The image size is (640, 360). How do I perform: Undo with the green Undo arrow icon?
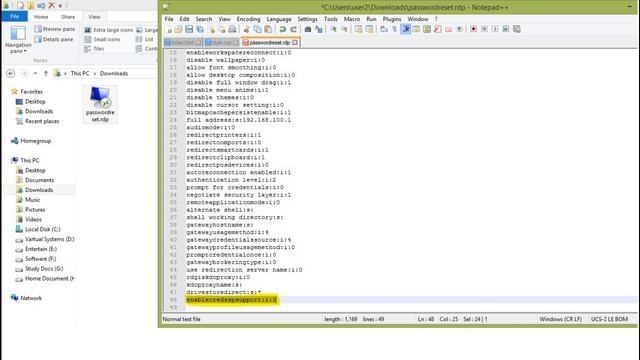(x=282, y=29)
